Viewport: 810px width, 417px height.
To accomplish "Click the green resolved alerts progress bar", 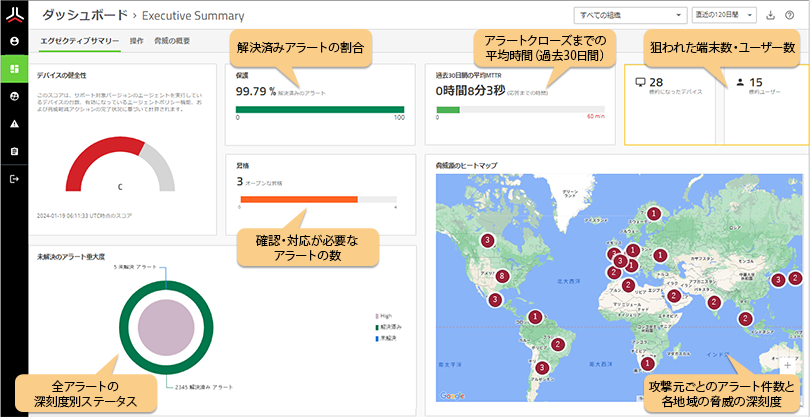I will 320,109.
